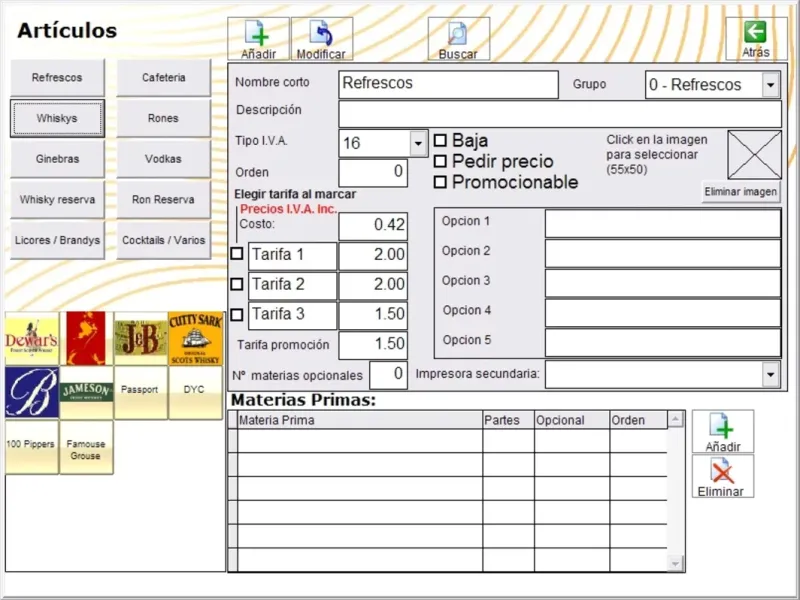Viewport: 800px width, 600px height.
Task: Click the Tarifa 3 name field
Action: pyautogui.click(x=292, y=315)
